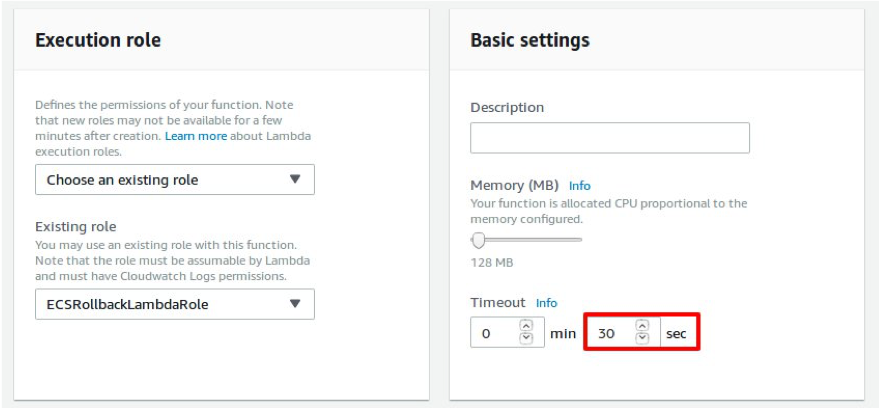Open the 'Learn more' link about execution roles

click(196, 136)
